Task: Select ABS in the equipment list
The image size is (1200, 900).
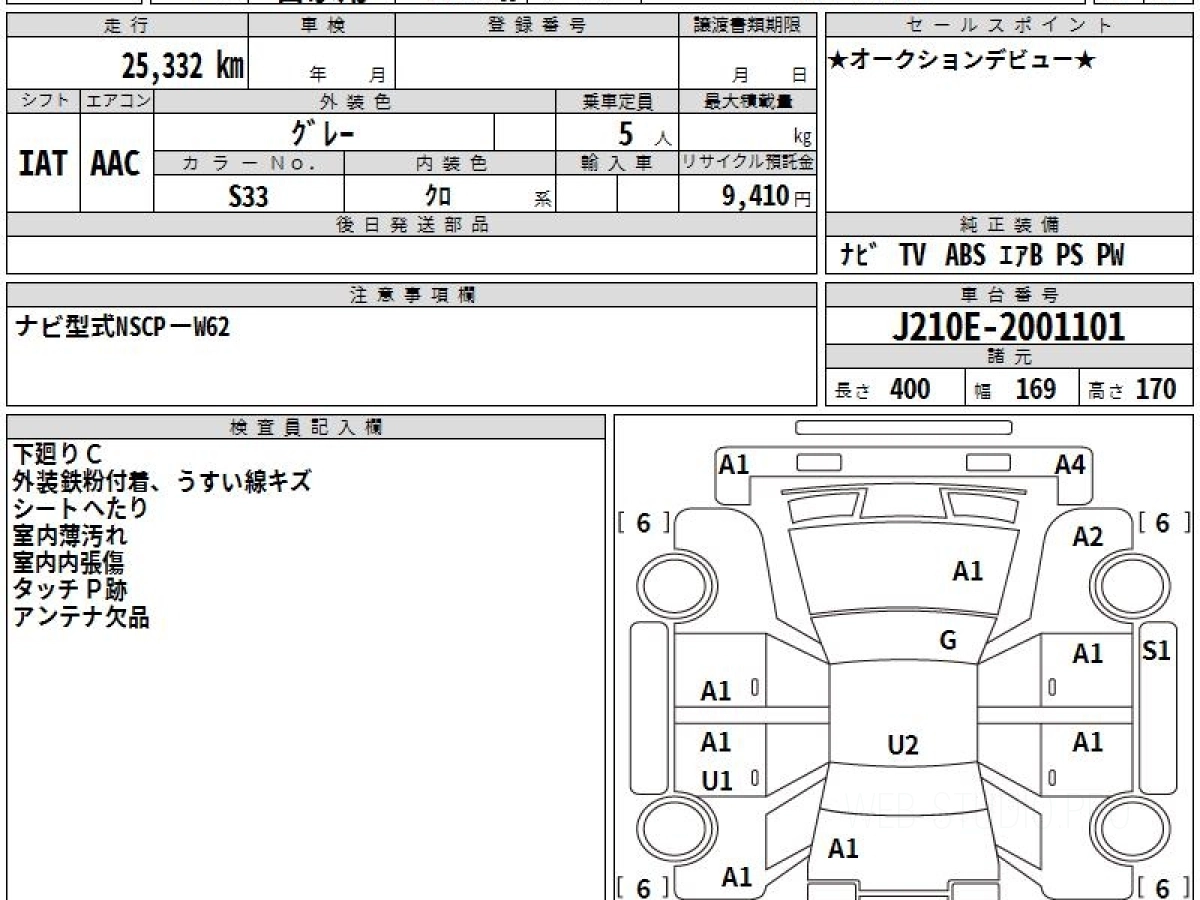Action: click(x=965, y=256)
